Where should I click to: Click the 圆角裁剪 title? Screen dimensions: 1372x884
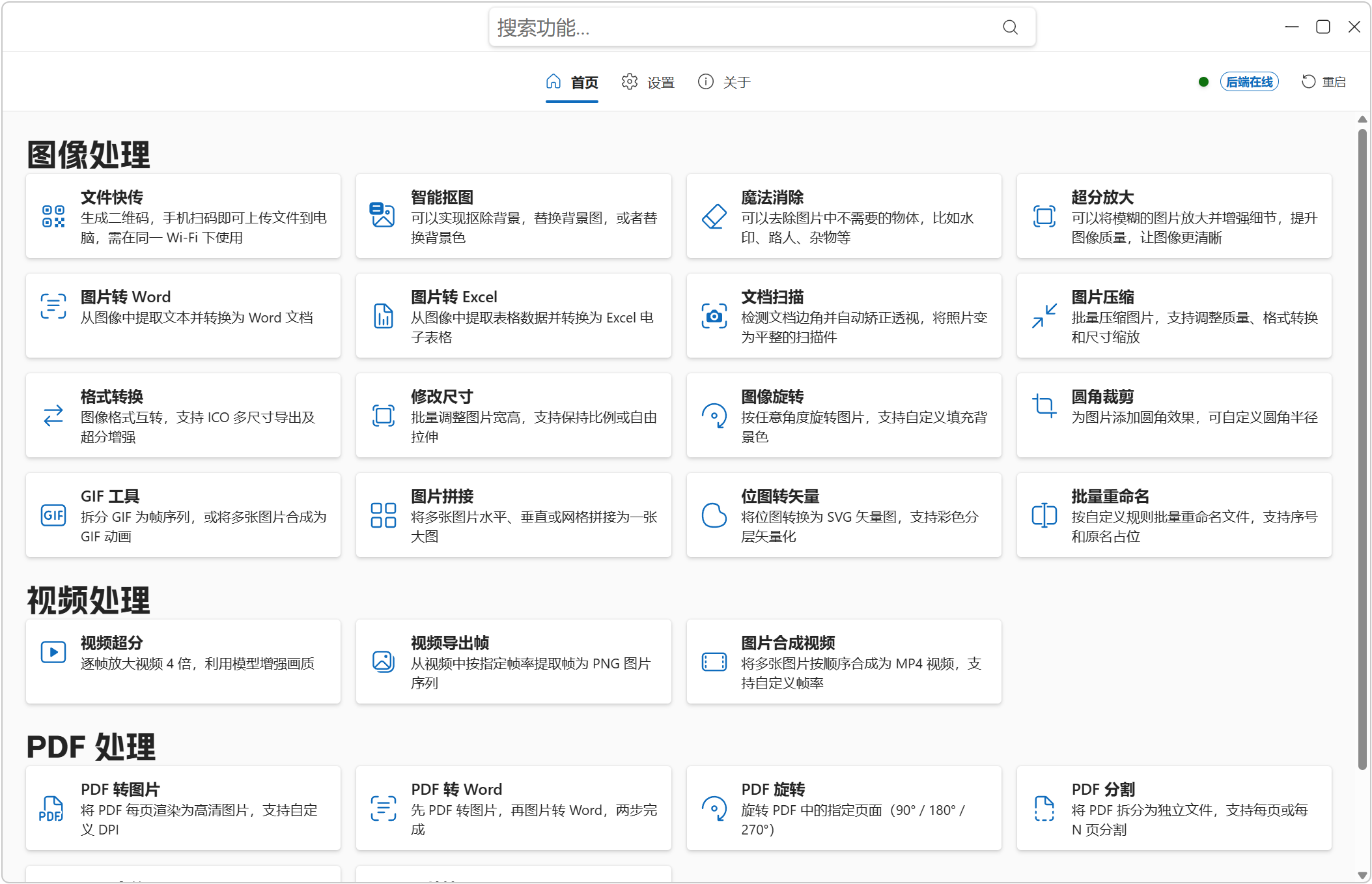point(1103,397)
